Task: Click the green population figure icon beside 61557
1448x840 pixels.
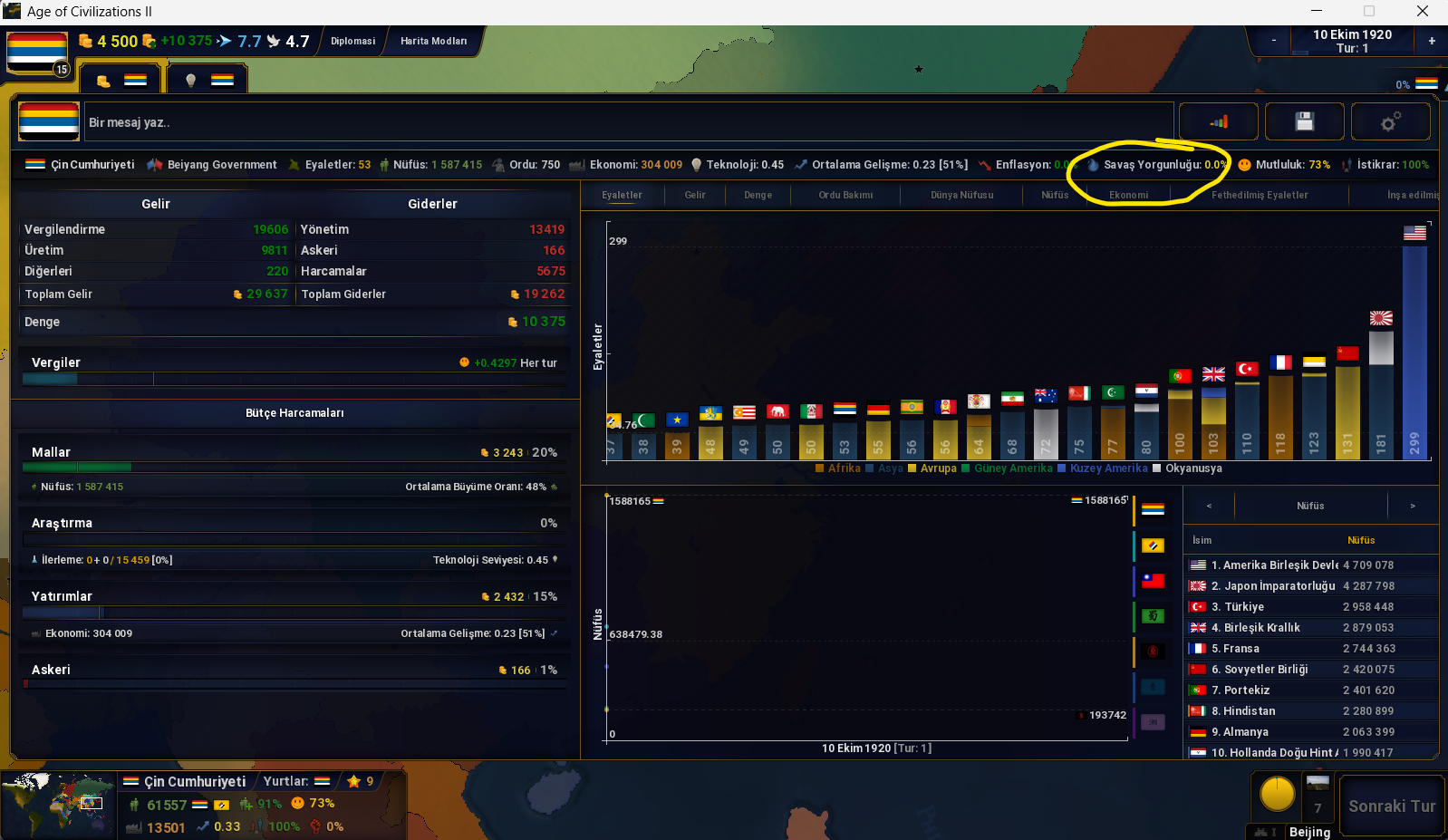Action: pyautogui.click(x=134, y=805)
